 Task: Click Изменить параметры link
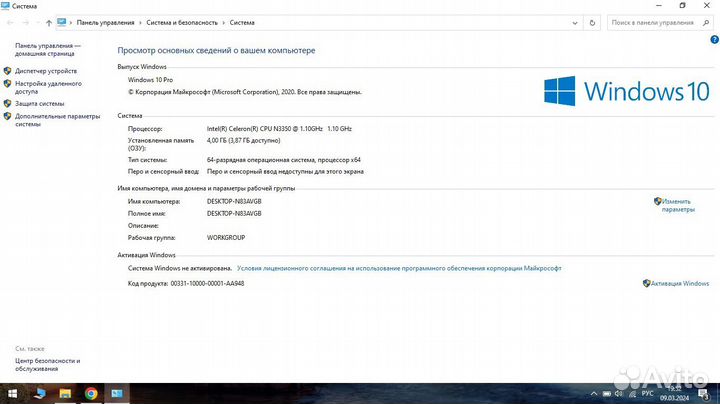(x=677, y=205)
